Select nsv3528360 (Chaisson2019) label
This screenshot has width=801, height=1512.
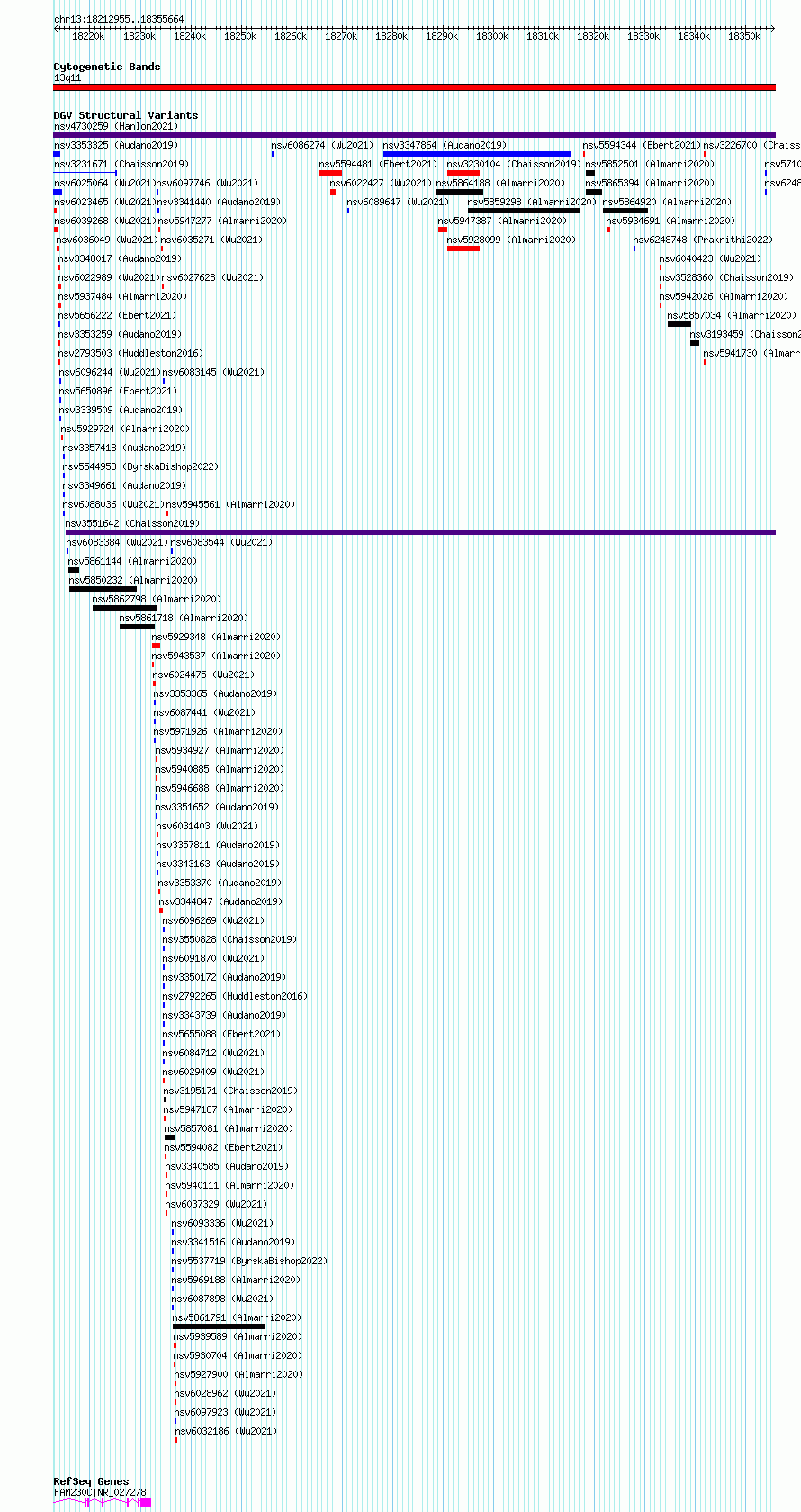point(726,277)
